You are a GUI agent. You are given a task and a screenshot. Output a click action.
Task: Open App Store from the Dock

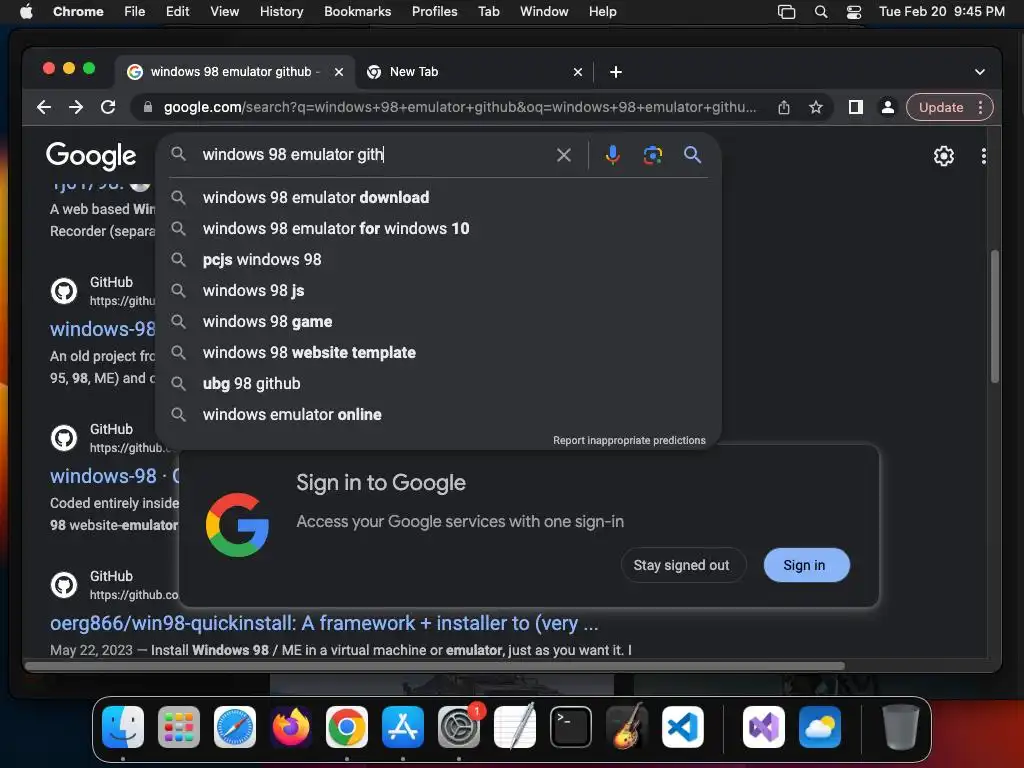403,727
